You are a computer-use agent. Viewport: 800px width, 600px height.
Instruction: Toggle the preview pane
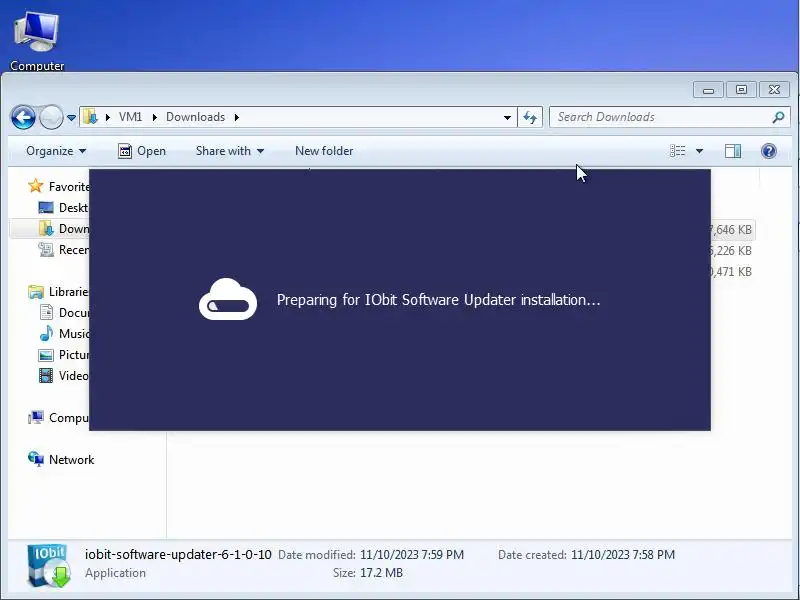click(733, 151)
